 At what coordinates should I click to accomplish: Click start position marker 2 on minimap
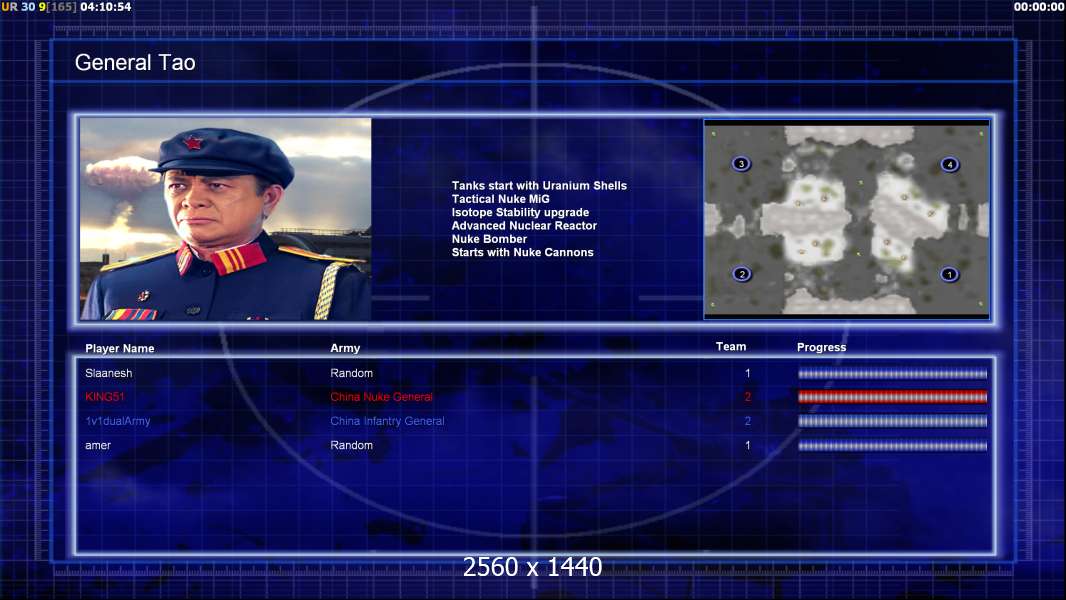coord(742,274)
